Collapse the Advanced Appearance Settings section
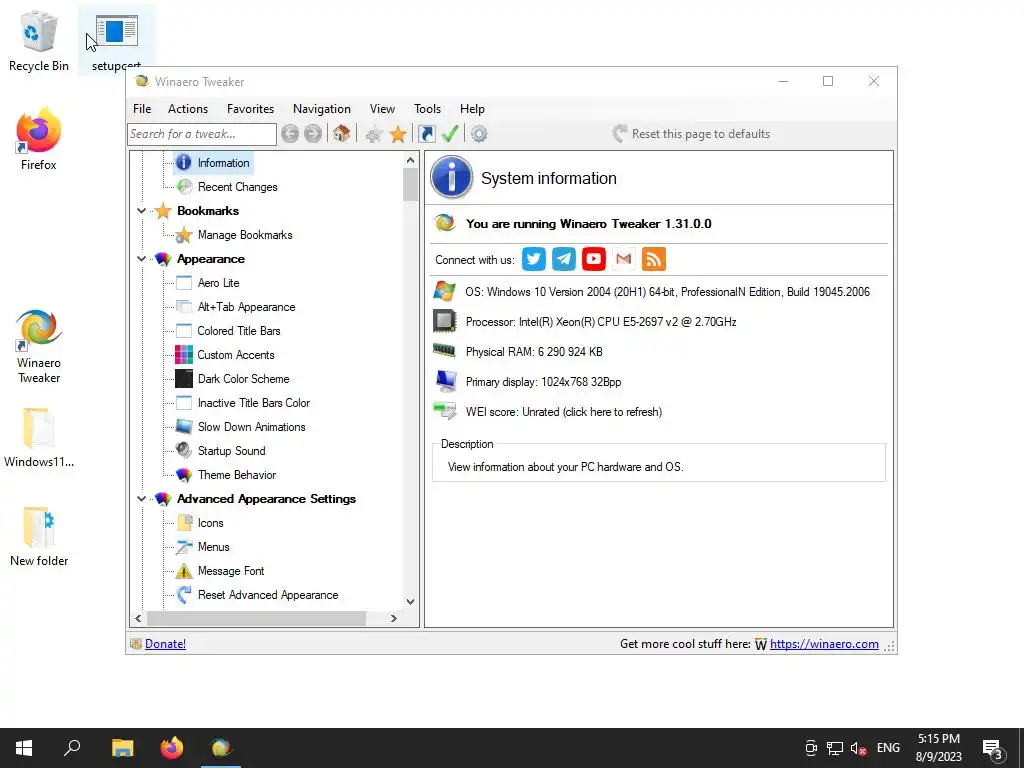 pos(142,499)
